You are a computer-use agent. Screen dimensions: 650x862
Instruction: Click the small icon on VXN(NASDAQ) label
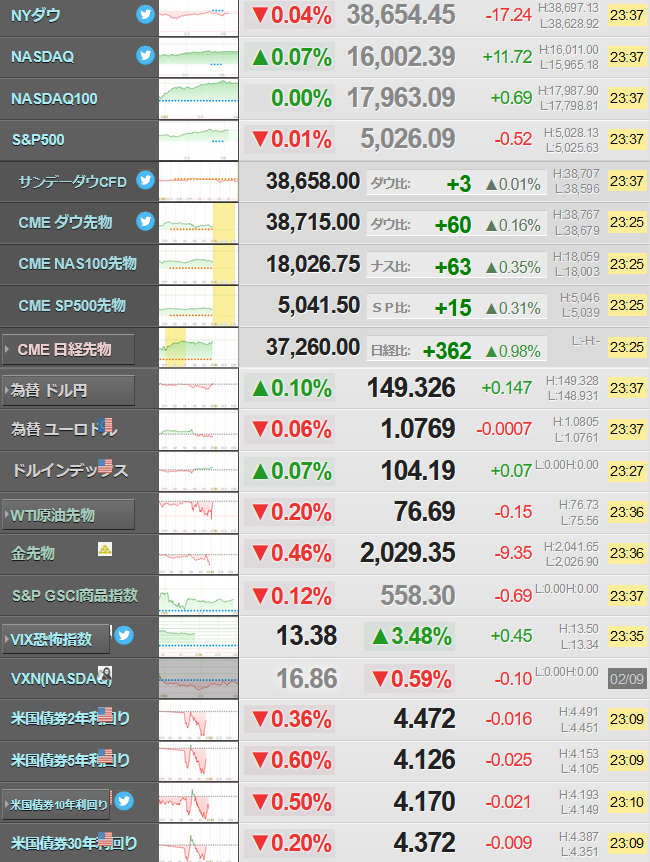(105, 673)
